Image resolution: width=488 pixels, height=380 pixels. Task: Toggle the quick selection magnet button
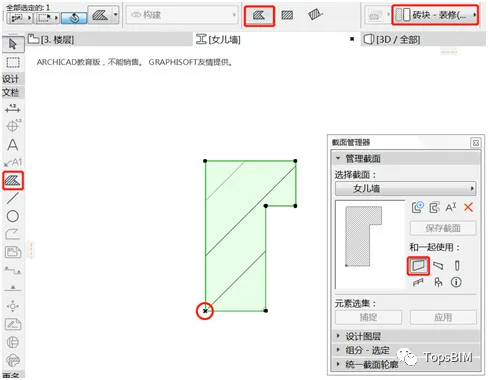coord(74,18)
